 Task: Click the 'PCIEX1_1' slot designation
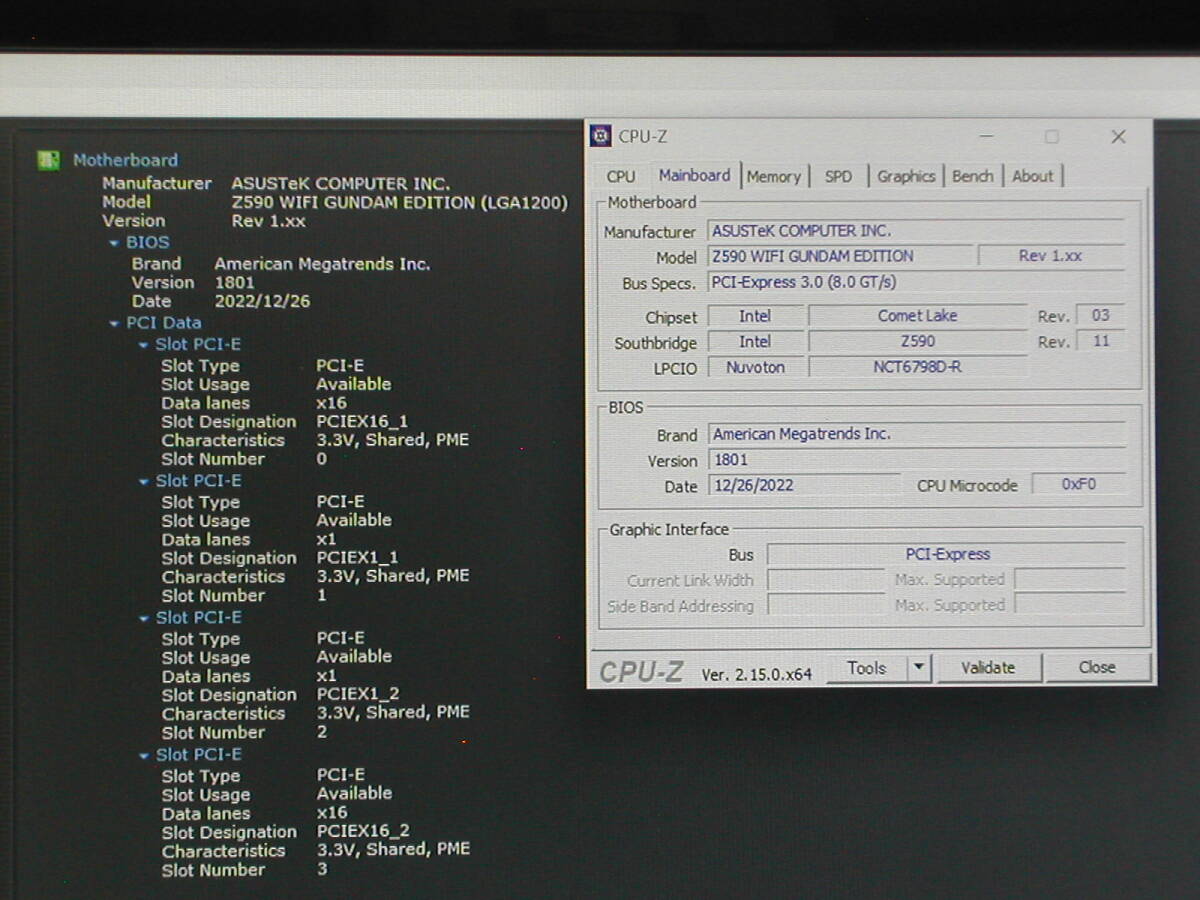(x=357, y=558)
